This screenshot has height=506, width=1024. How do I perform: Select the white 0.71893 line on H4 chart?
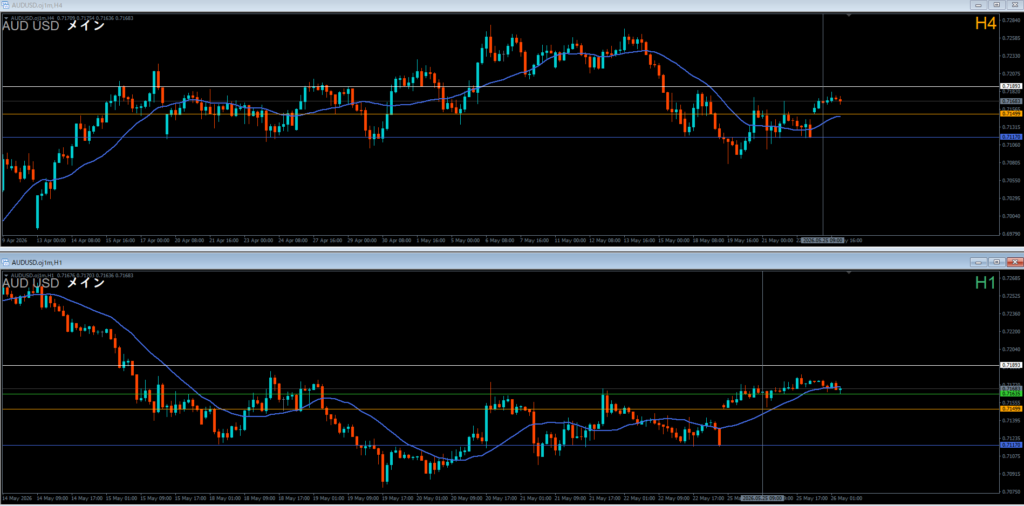click(x=500, y=86)
